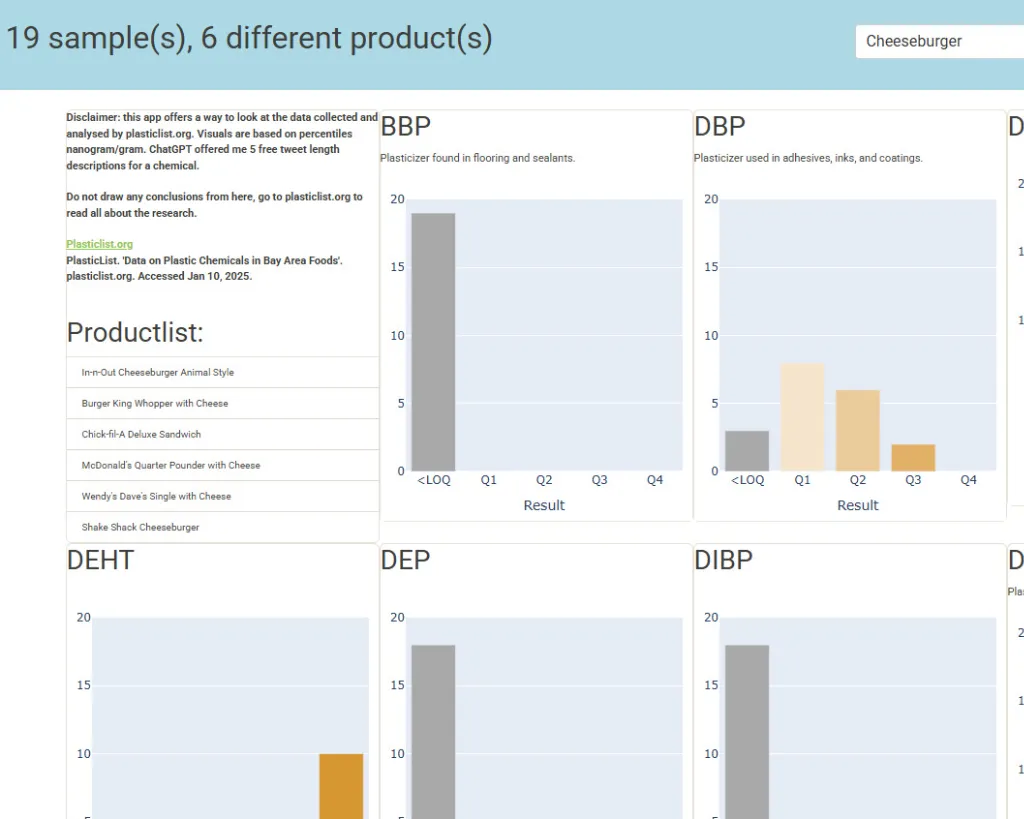Open the Cheeseburger category dropdown
The width and height of the screenshot is (1024, 819).
pyautogui.click(x=938, y=42)
